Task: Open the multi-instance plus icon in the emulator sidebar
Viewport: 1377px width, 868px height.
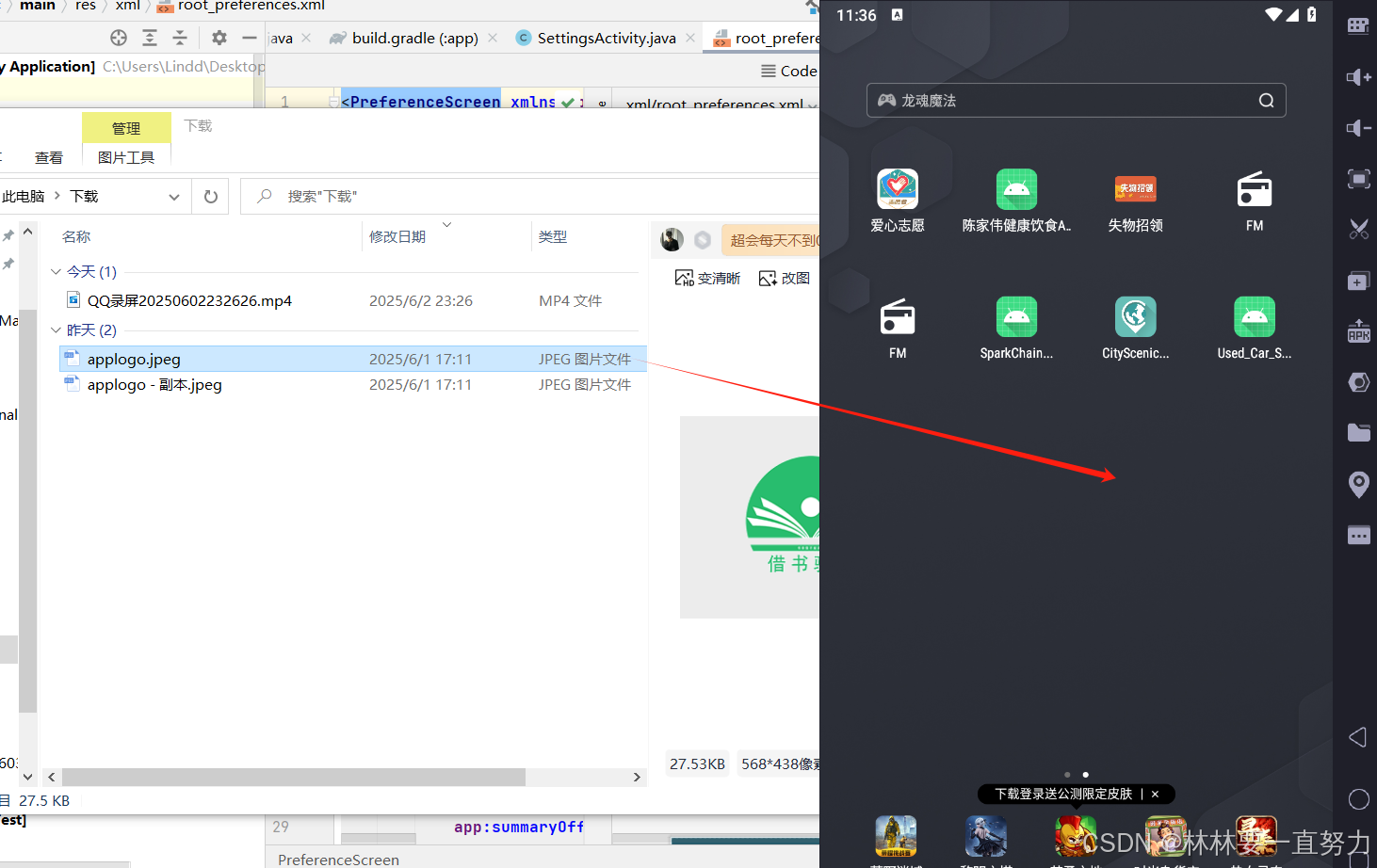Action: click(1358, 281)
